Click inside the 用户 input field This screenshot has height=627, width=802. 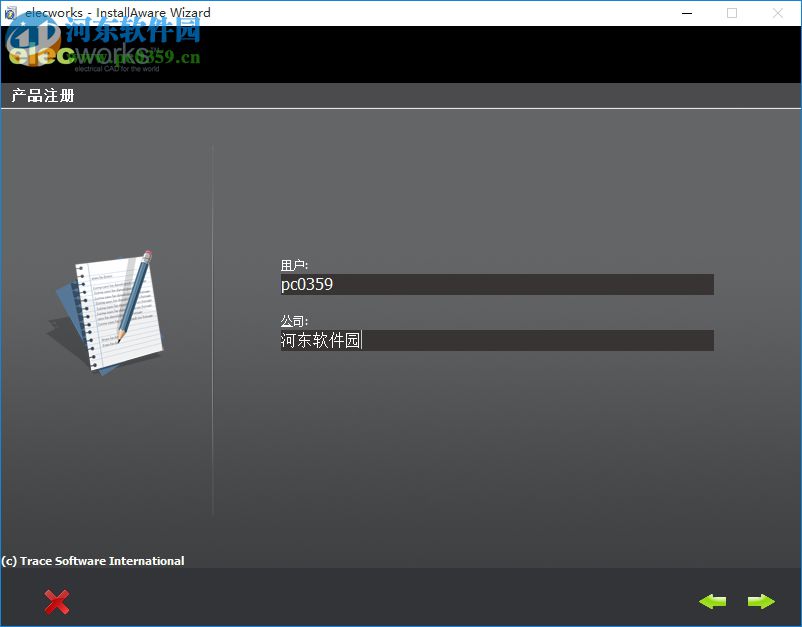click(496, 284)
